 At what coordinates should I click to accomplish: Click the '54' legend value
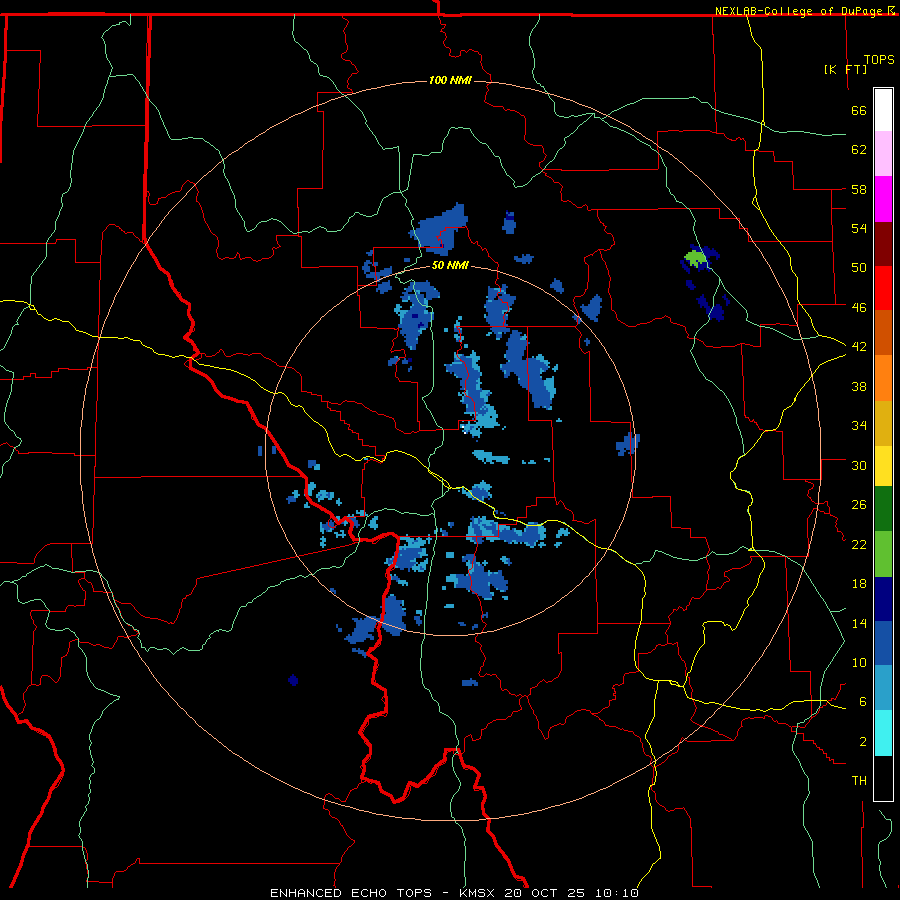tap(859, 228)
